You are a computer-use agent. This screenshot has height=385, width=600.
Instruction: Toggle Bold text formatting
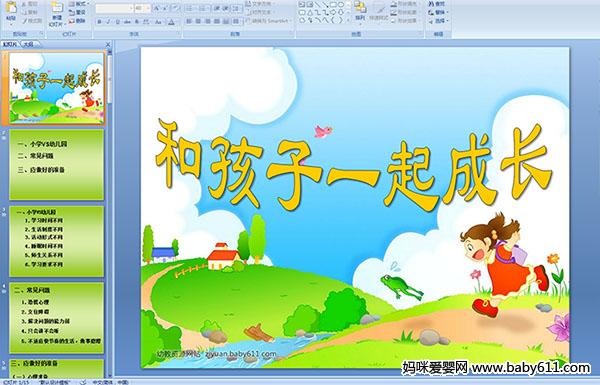[x=99, y=22]
